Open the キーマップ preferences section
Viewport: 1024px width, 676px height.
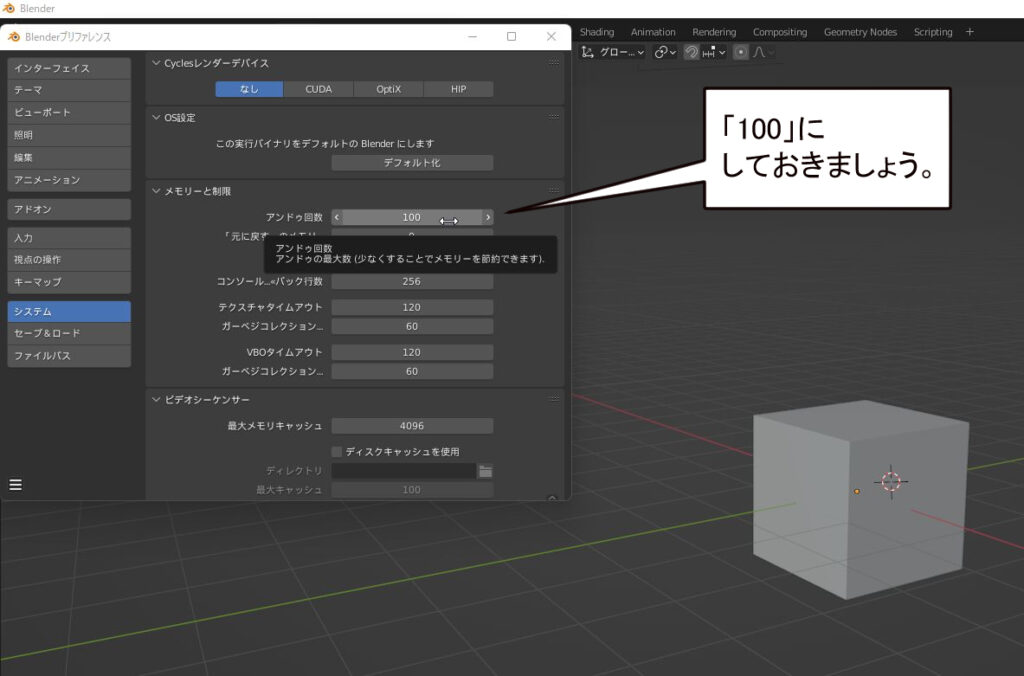[69, 282]
